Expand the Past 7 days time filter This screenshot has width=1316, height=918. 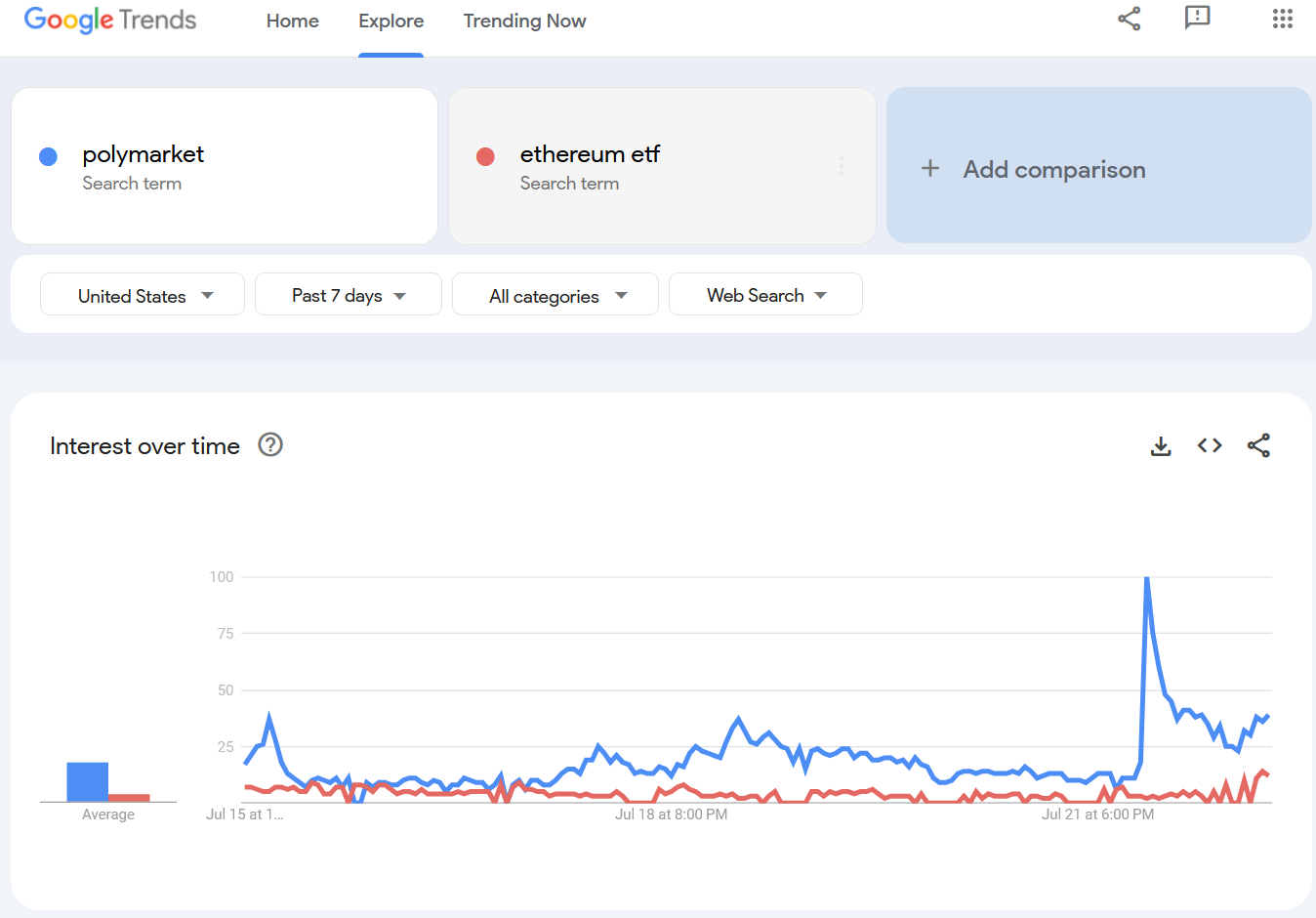(x=348, y=295)
